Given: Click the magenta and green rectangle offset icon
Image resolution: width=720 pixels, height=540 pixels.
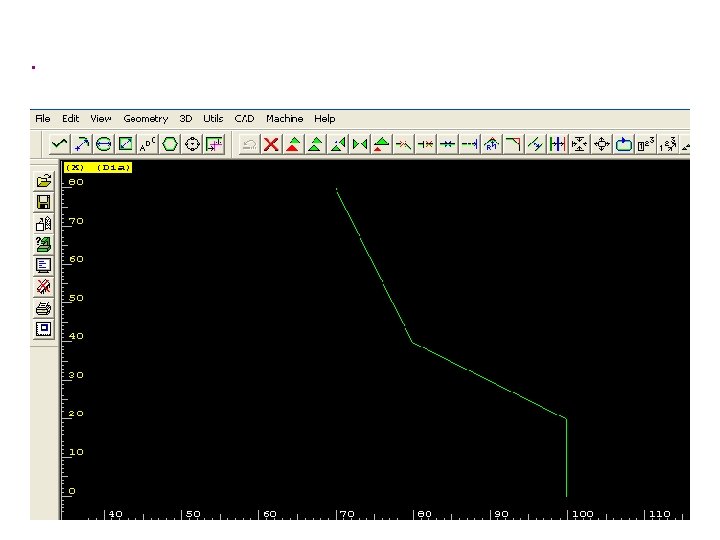Looking at the screenshot, I should click(x=214, y=145).
